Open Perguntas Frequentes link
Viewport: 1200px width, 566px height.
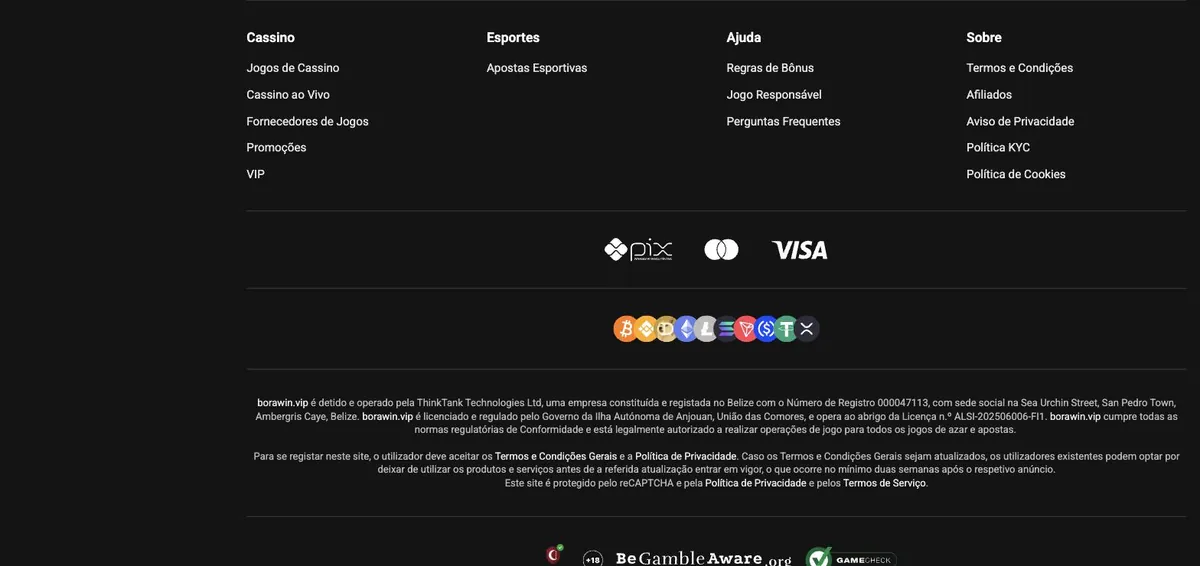784,121
